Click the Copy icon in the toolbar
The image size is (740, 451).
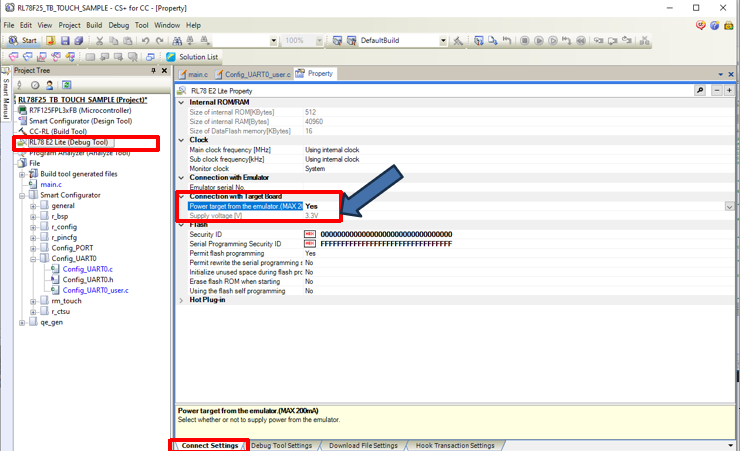(x=113, y=41)
